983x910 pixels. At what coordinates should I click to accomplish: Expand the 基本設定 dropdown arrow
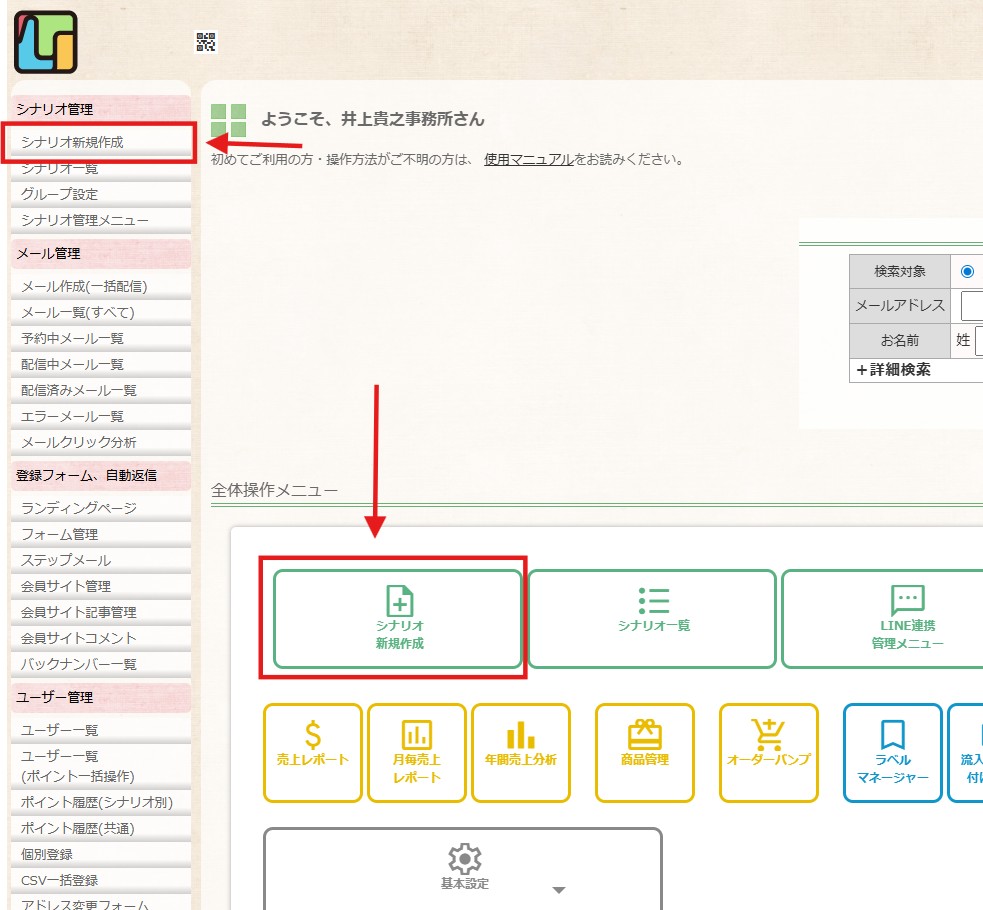(559, 890)
